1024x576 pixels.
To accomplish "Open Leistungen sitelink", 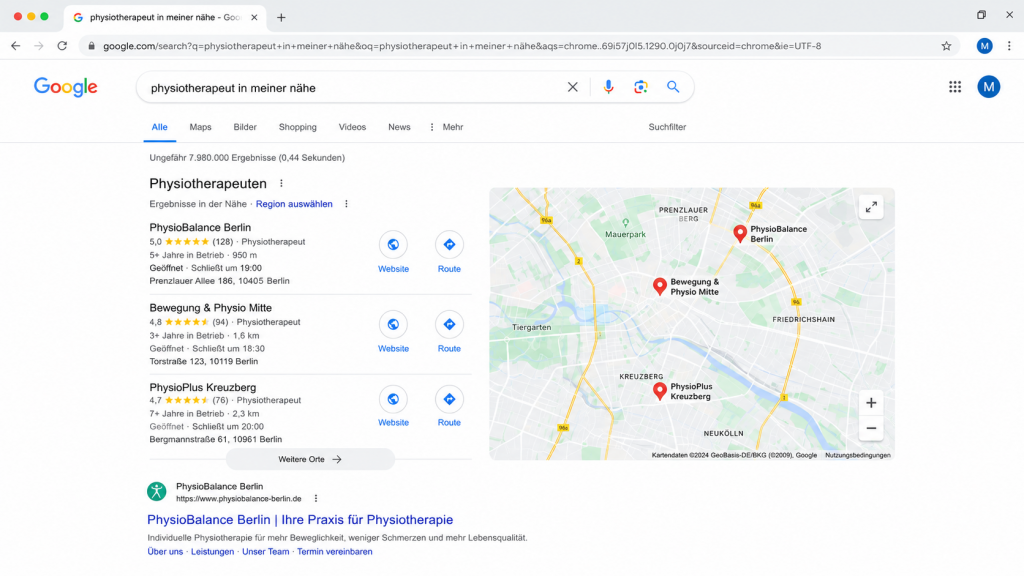I will [212, 551].
